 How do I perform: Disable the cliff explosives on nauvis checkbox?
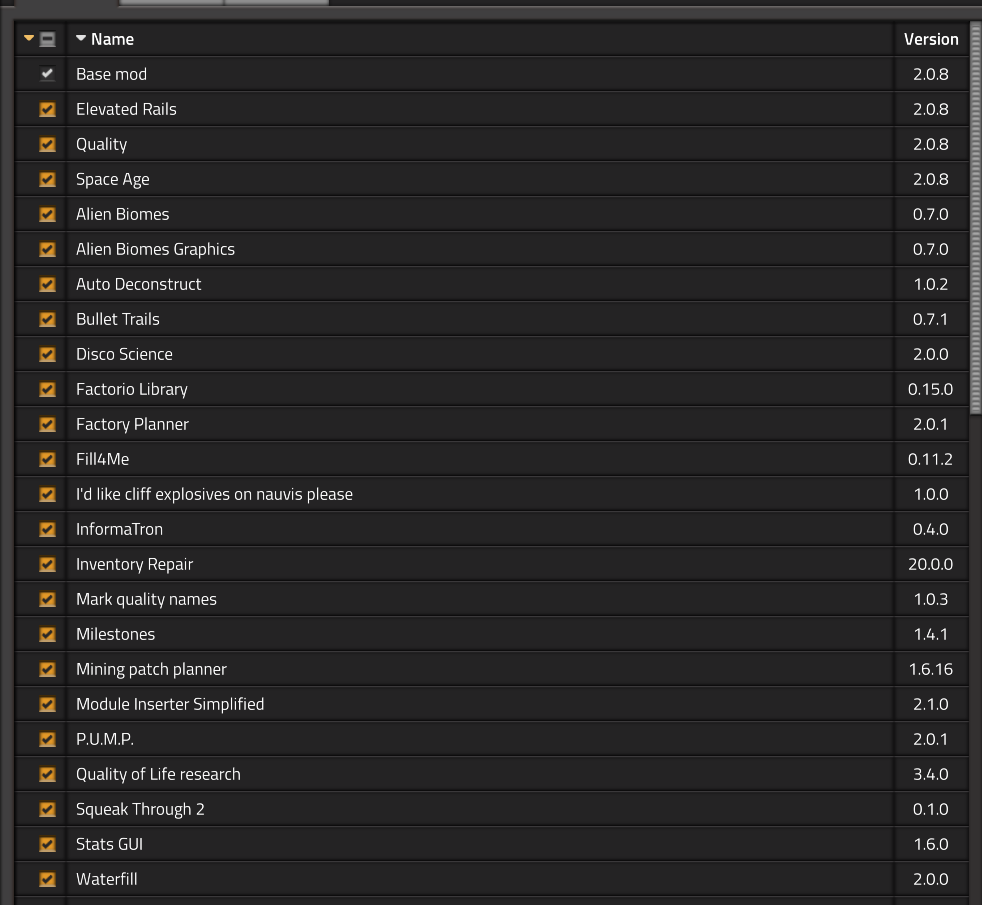click(x=48, y=494)
